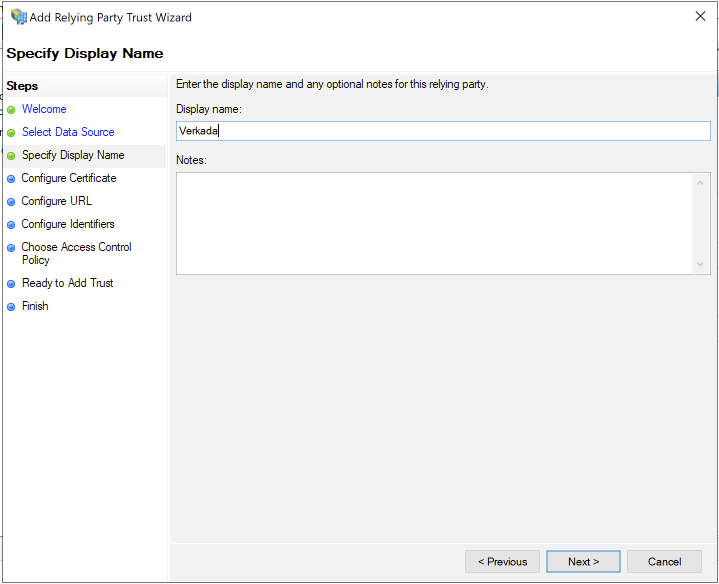Cancel the relying party wizard
Image resolution: width=719 pixels, height=584 pixels.
coord(664,561)
